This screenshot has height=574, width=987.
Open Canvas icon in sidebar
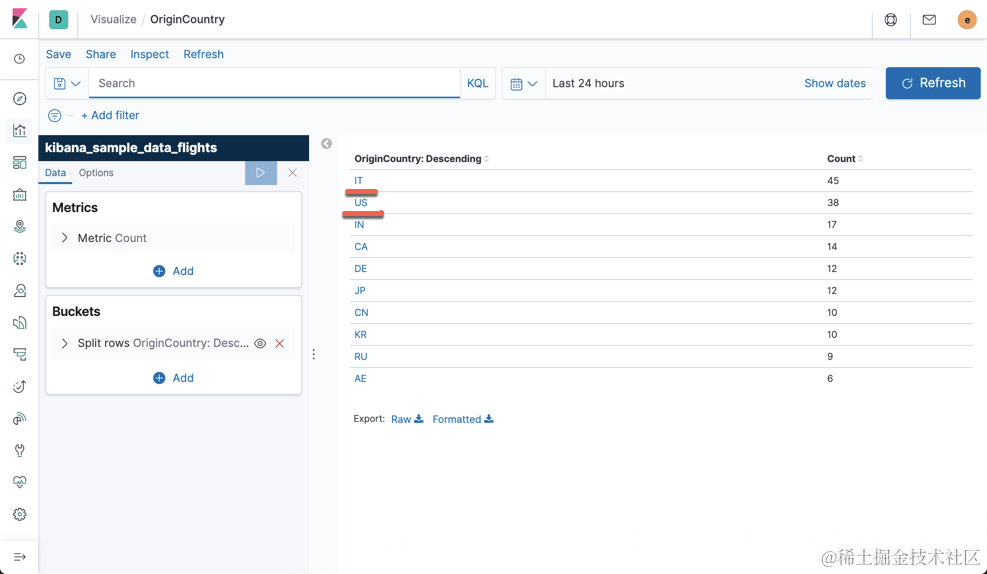(x=20, y=194)
